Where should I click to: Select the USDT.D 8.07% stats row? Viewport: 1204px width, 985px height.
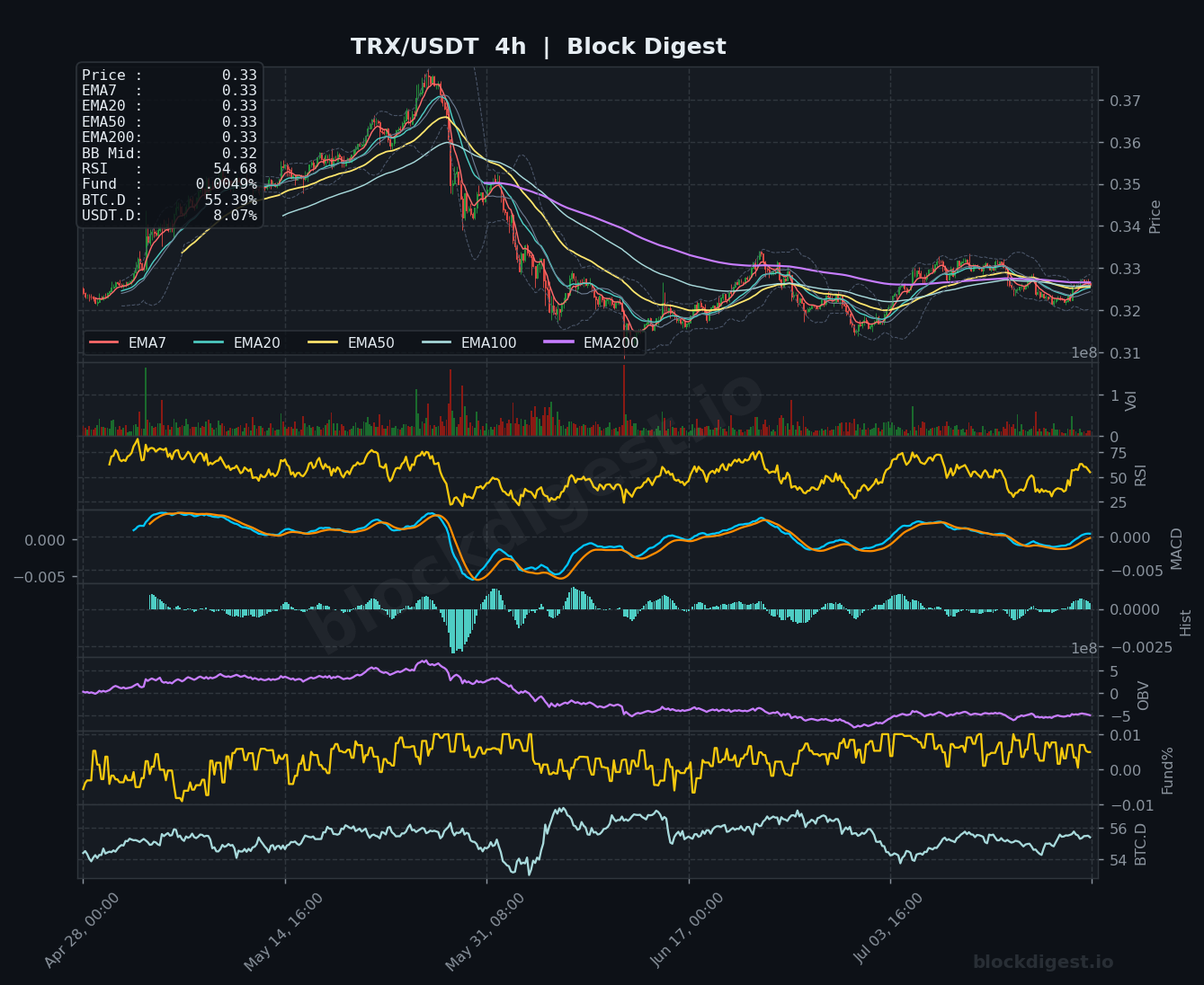[169, 216]
